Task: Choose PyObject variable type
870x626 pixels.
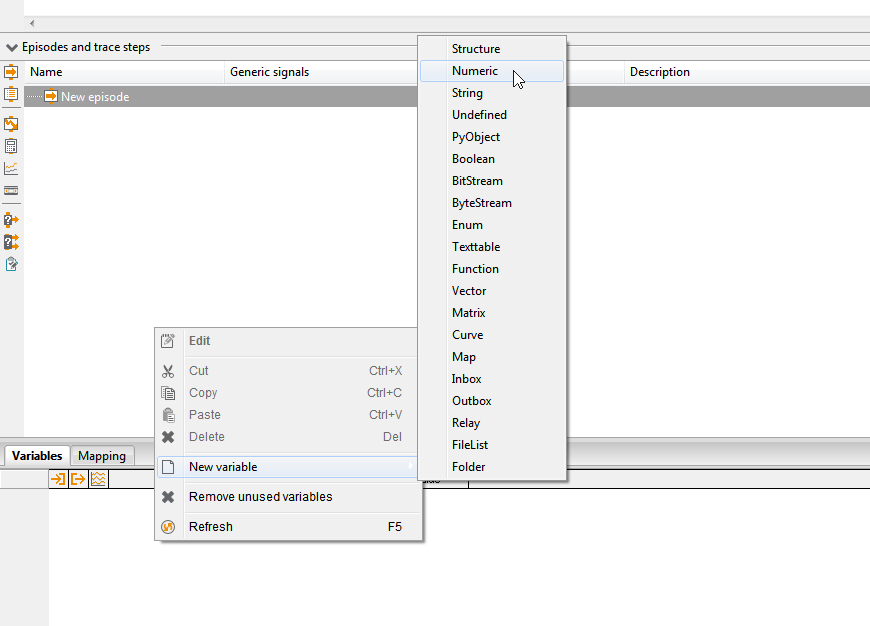Action: click(492, 137)
